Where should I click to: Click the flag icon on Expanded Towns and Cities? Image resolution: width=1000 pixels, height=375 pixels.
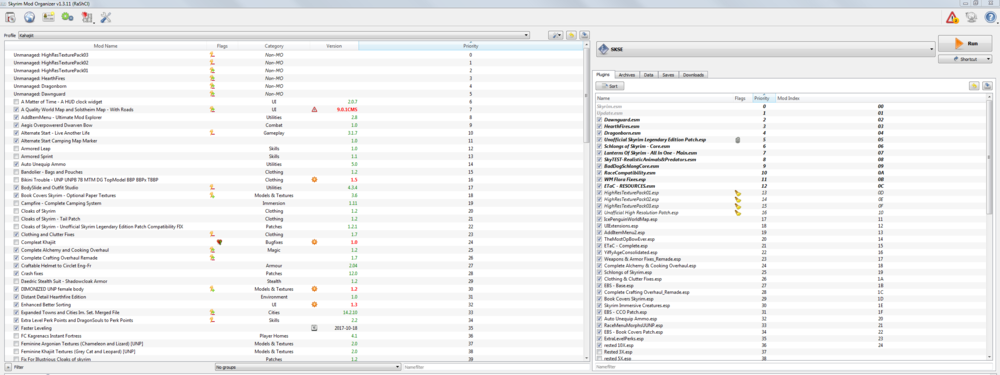point(212,312)
